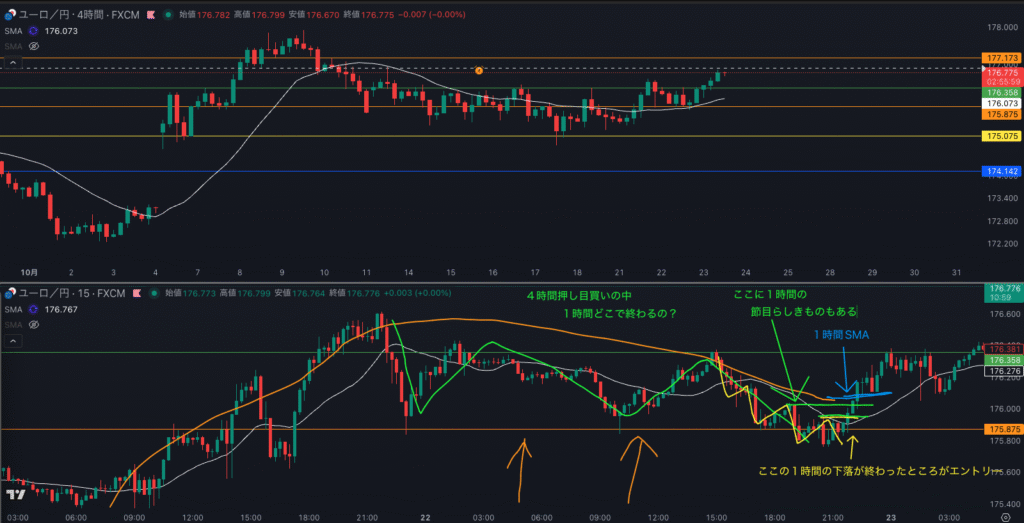This screenshot has height=523, width=1024.
Task: Click the orange event marker on 4-hour chart
Action: pyautogui.click(x=479, y=70)
